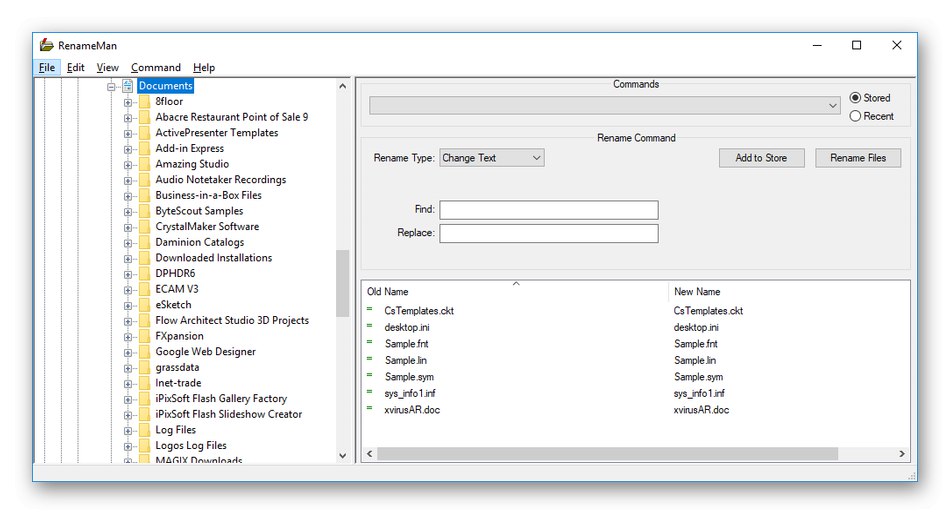Click the 8floor folder icon
This screenshot has height=514, width=950.
click(x=144, y=101)
